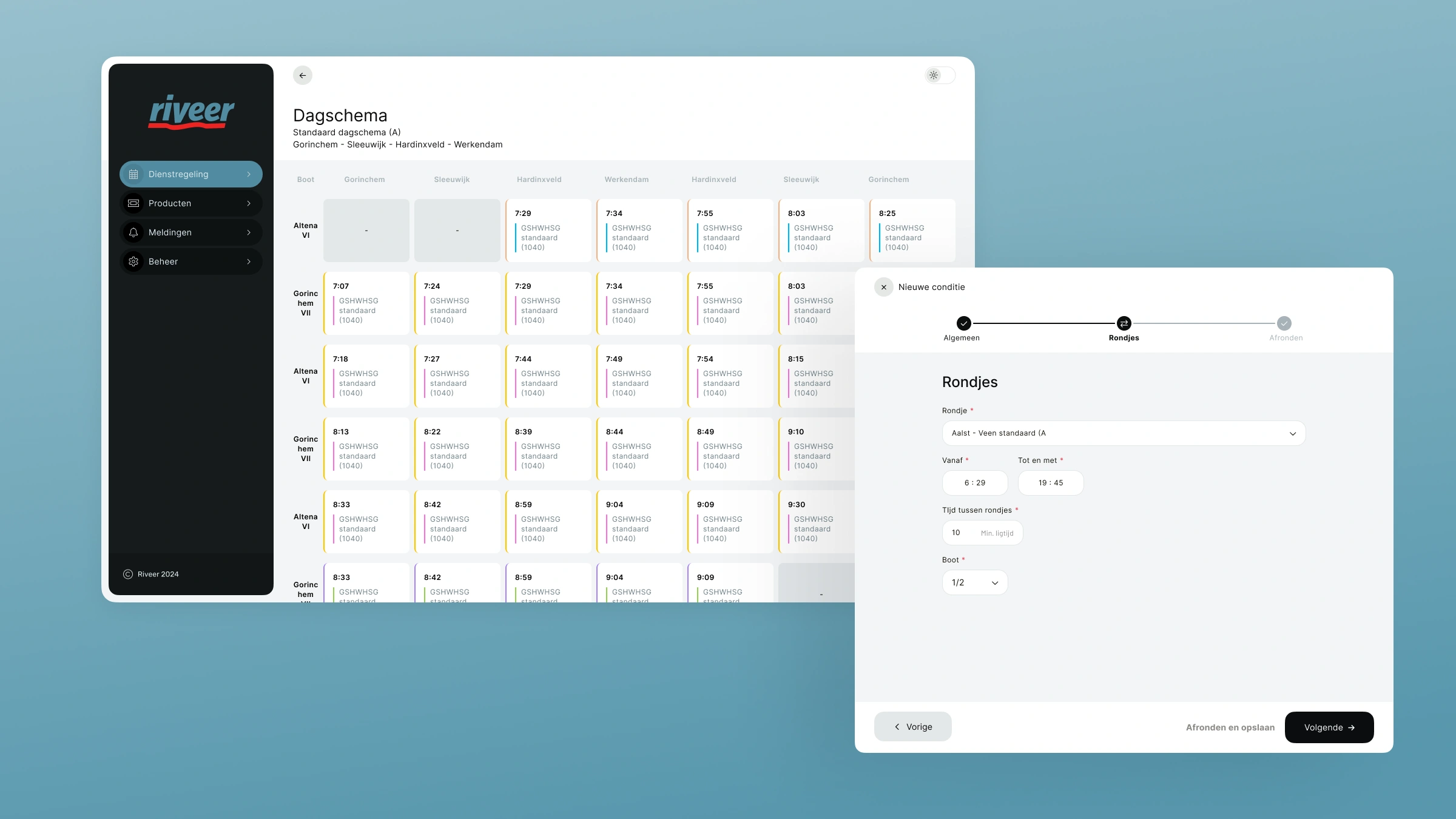Open the Boot dropdown showing 1/2
Screen dimensions: 1456x819
[x=974, y=582]
